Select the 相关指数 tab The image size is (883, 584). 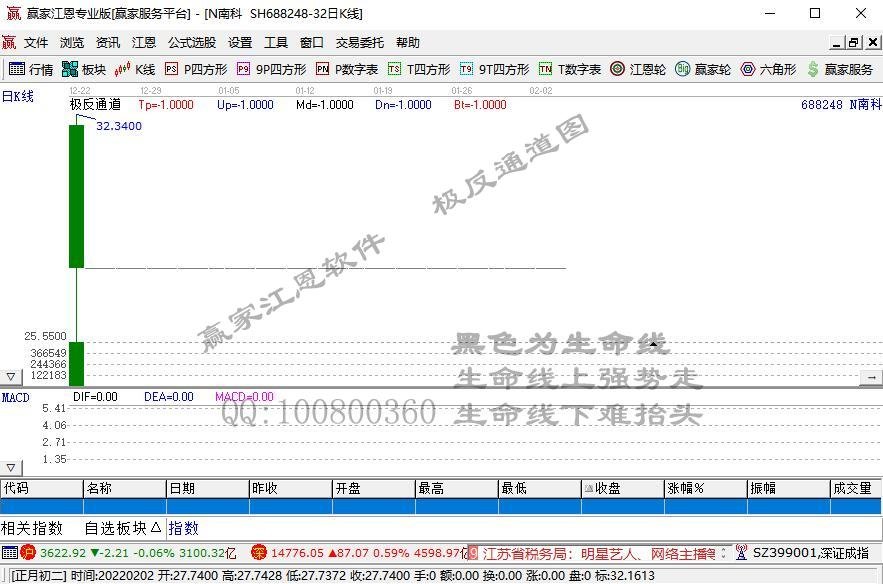(x=32, y=528)
